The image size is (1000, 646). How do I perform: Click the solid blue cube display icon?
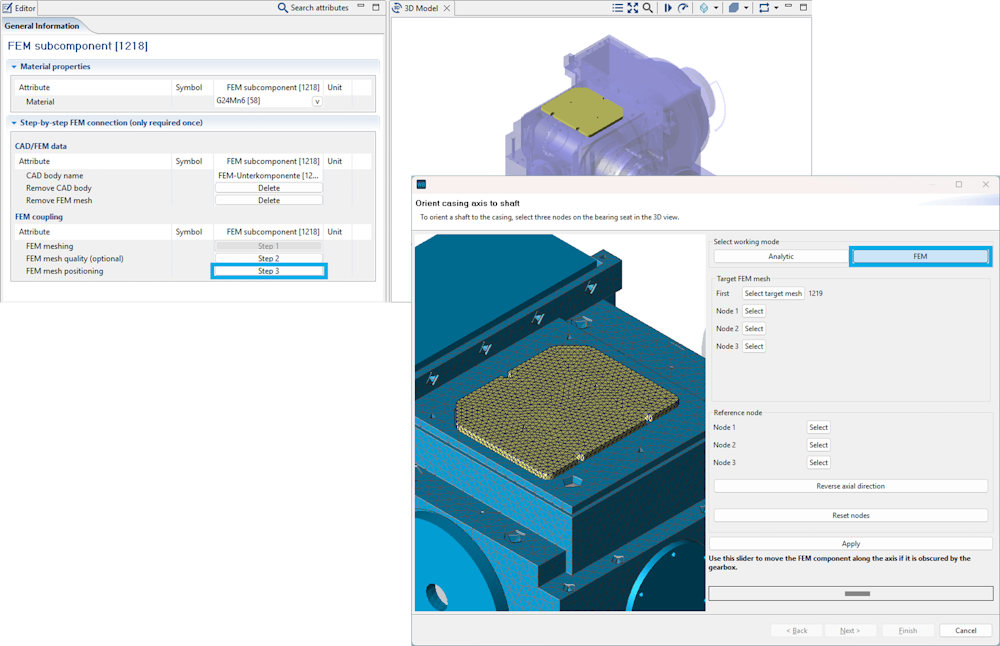tap(734, 8)
